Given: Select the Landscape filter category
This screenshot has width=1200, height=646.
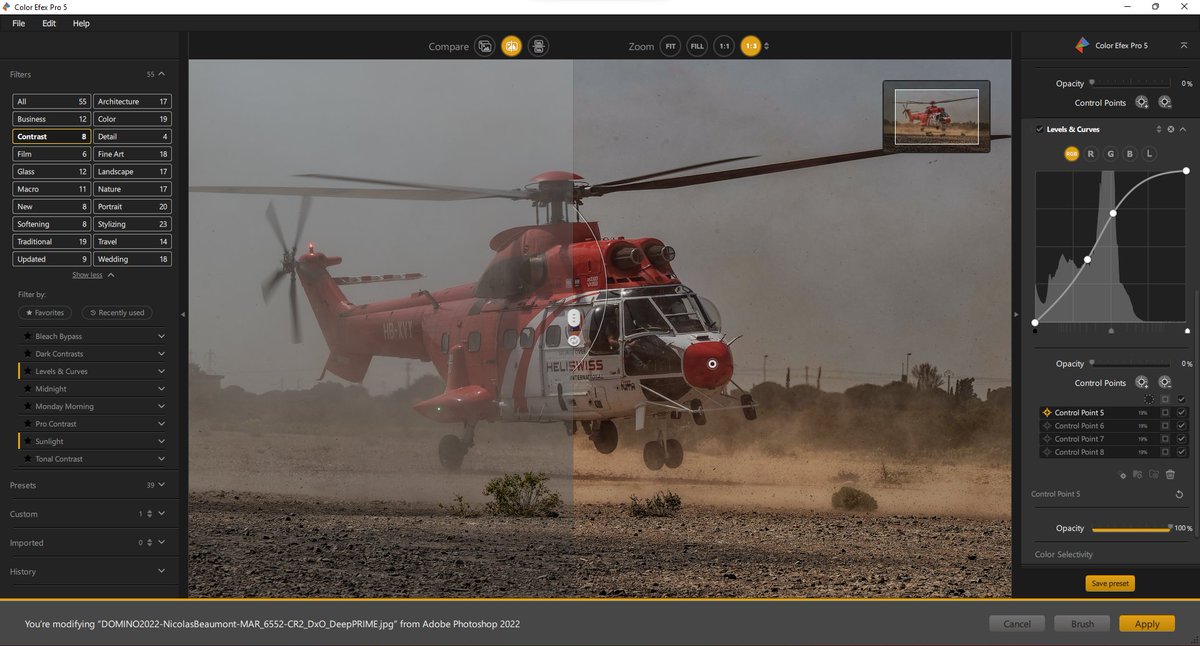Looking at the screenshot, I should tap(132, 172).
